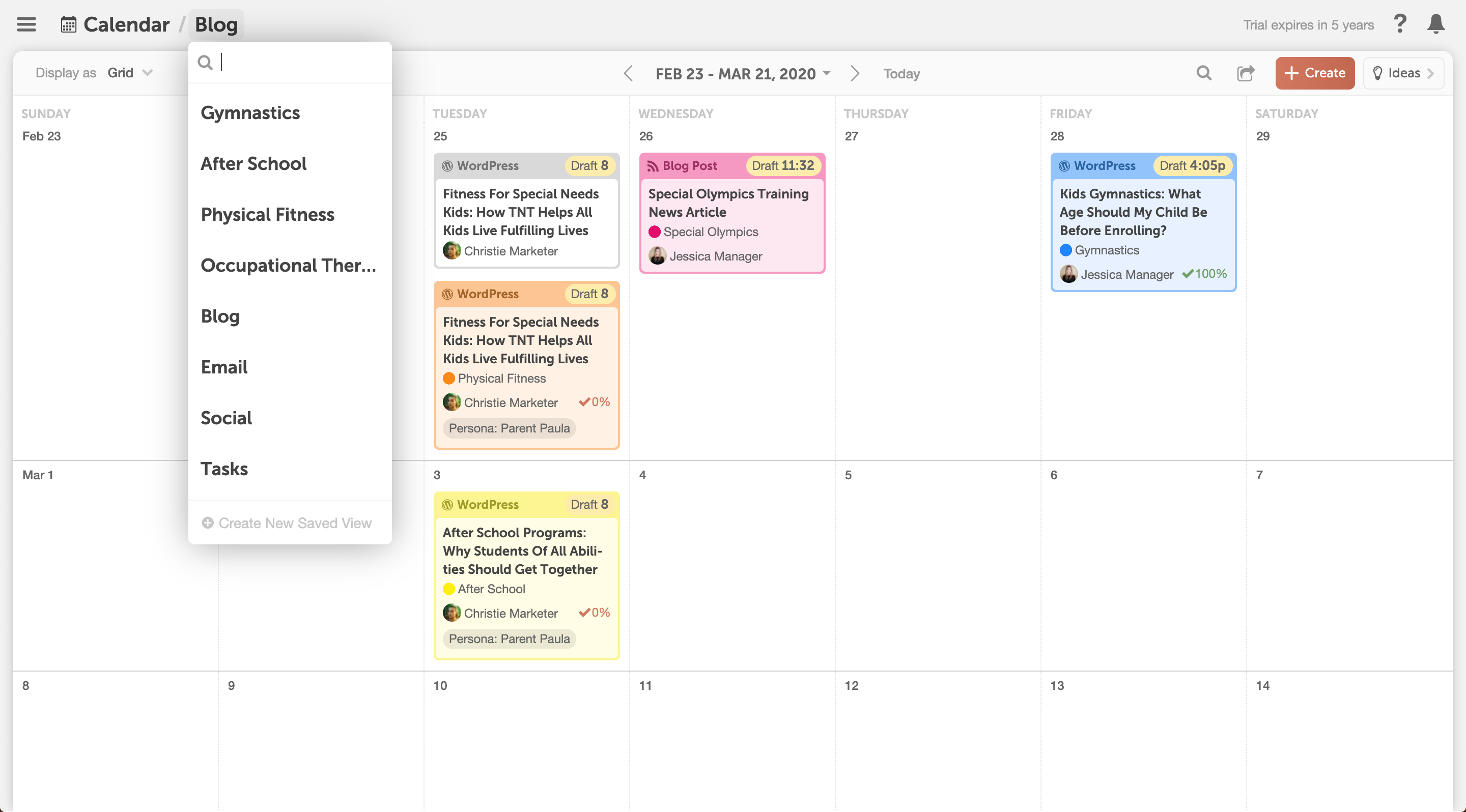Open the FEB 23 - MAR 21, 2020 date dropdown
The image size is (1466, 812).
pyautogui.click(x=743, y=74)
